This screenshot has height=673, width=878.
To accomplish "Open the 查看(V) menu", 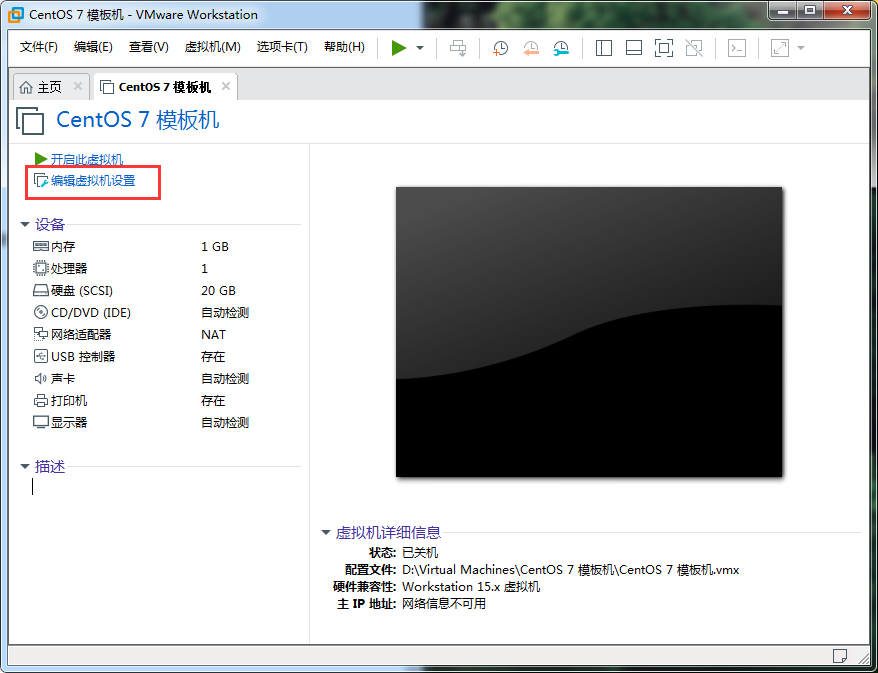I will pos(148,47).
